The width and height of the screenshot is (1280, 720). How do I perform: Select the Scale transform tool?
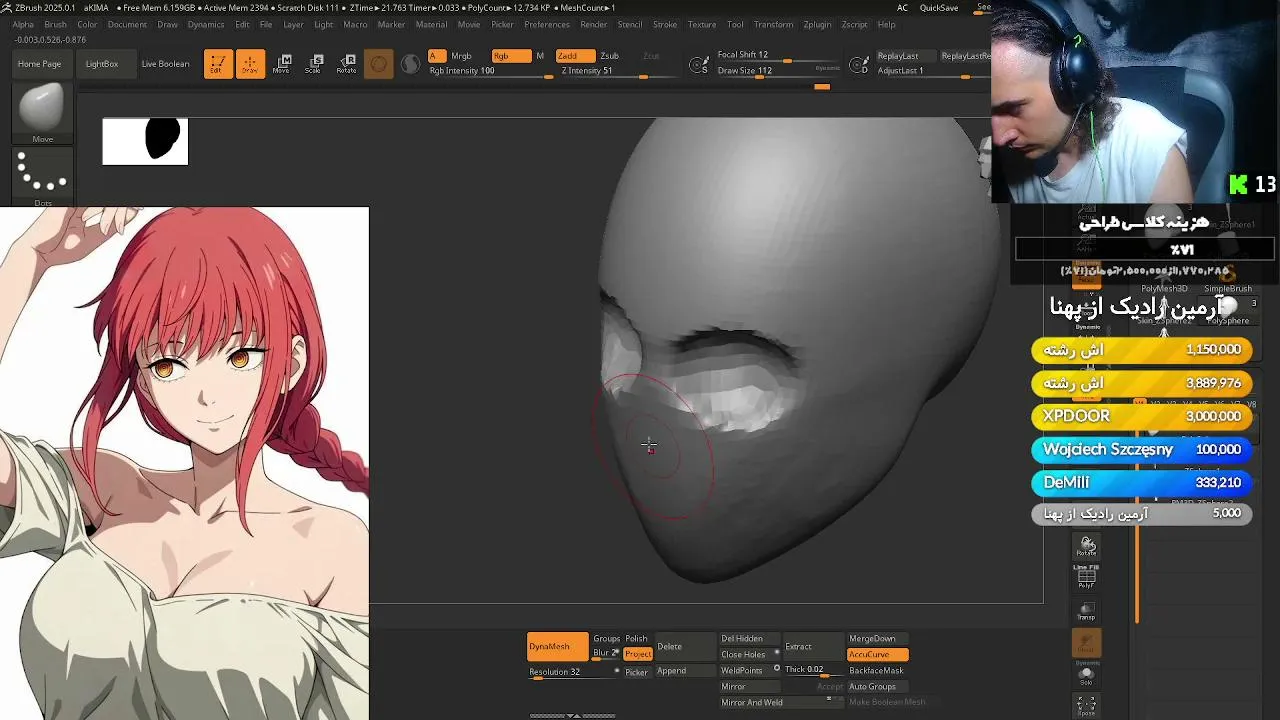click(x=313, y=64)
